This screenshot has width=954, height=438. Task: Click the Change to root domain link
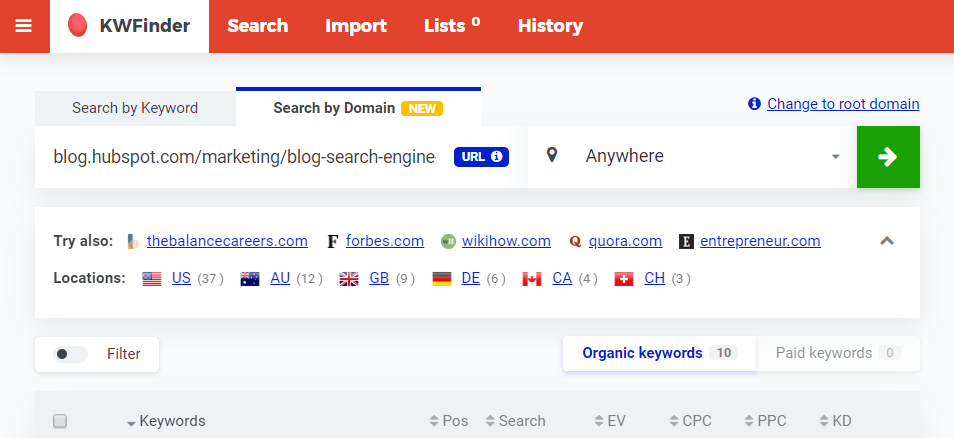point(843,104)
